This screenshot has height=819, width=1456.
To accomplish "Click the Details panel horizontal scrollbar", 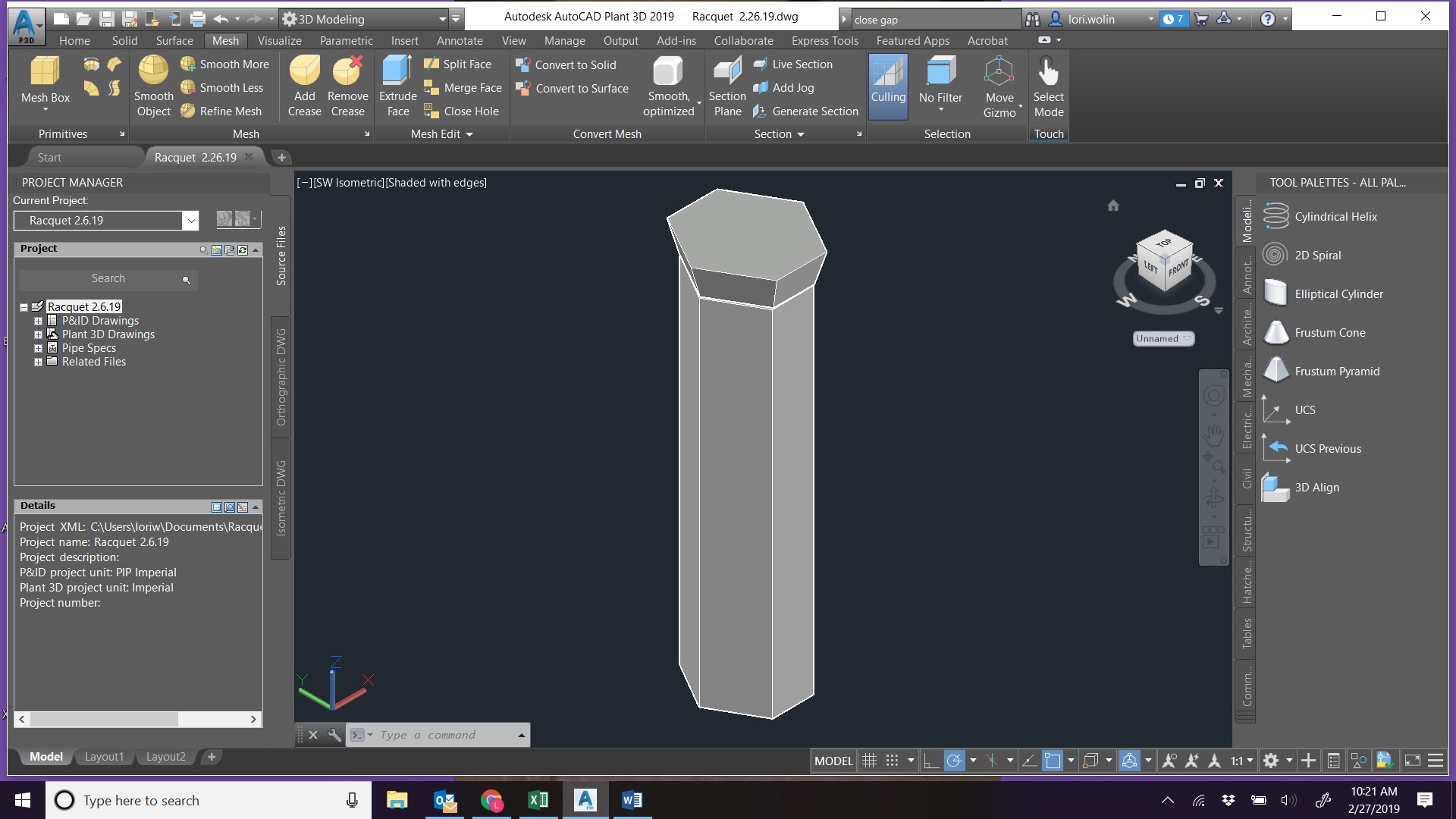I will 105,719.
